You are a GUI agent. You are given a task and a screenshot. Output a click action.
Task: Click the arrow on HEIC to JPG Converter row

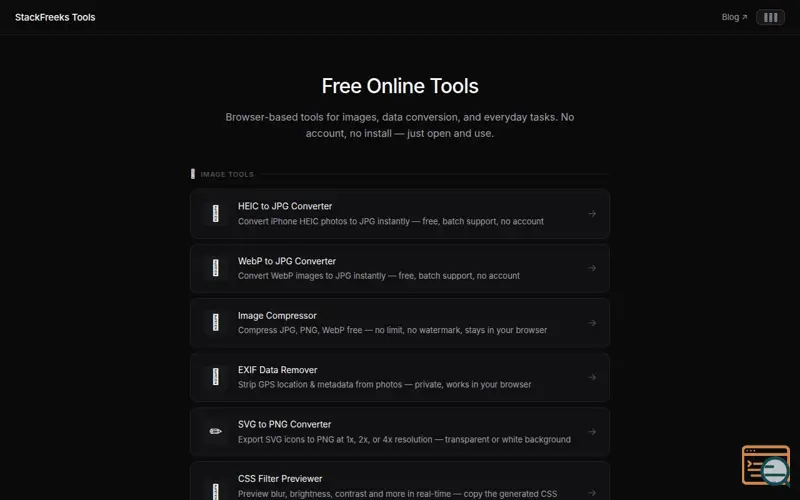pos(592,214)
